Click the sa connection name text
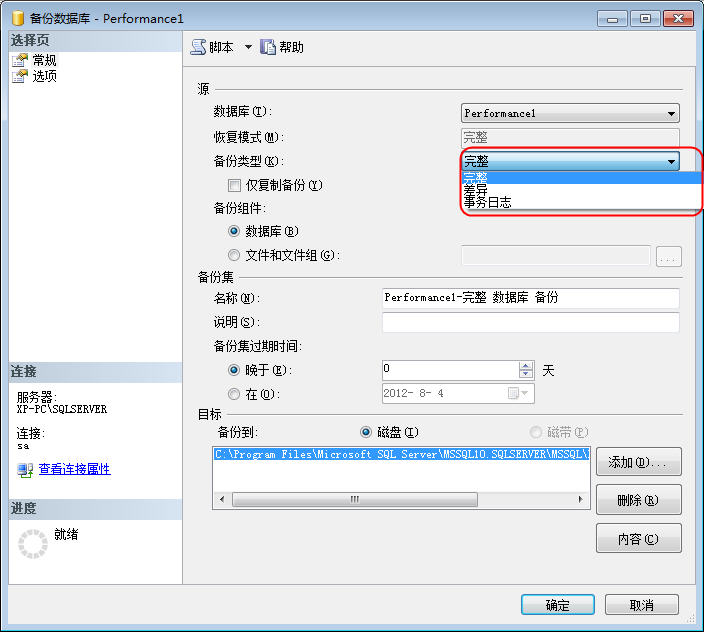This screenshot has width=704, height=632. [23, 446]
